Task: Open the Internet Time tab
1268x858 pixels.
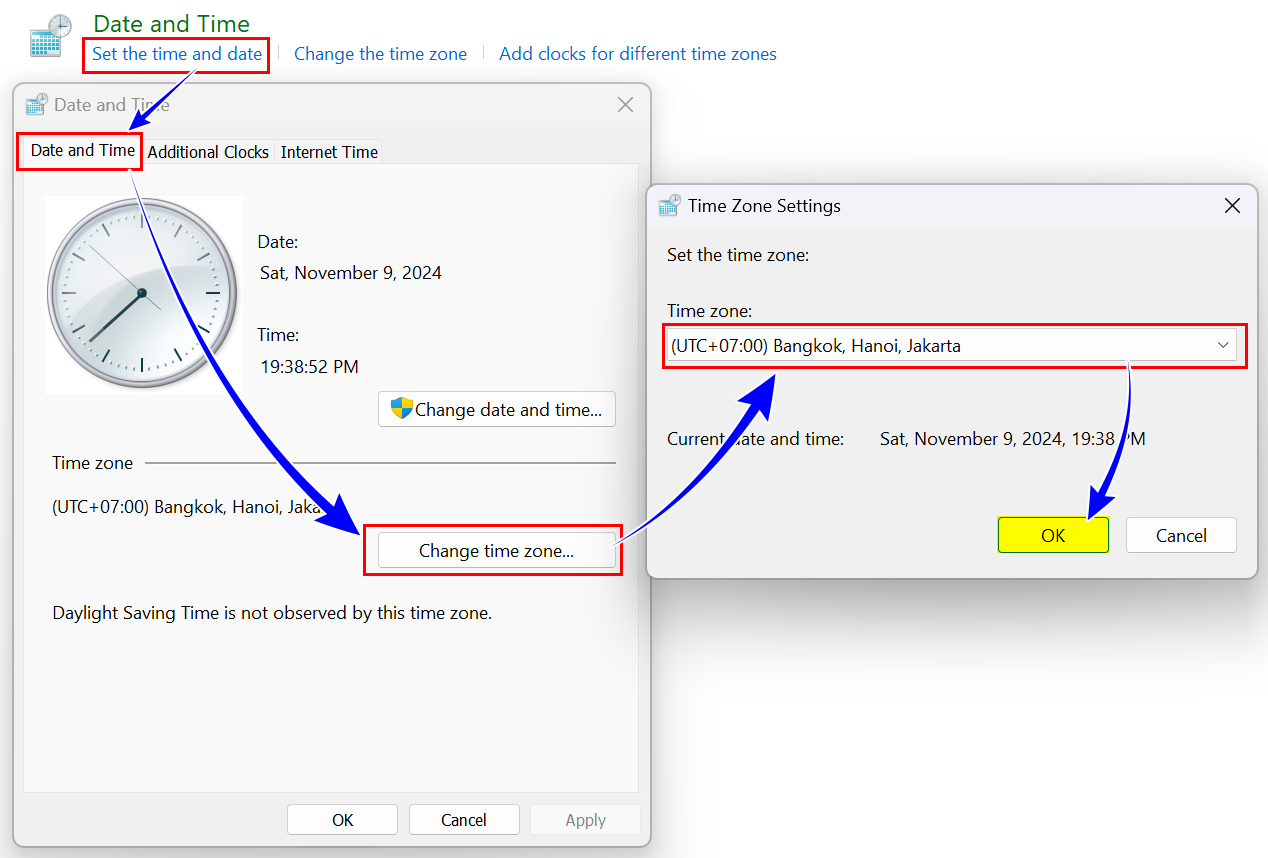Action: 329,152
